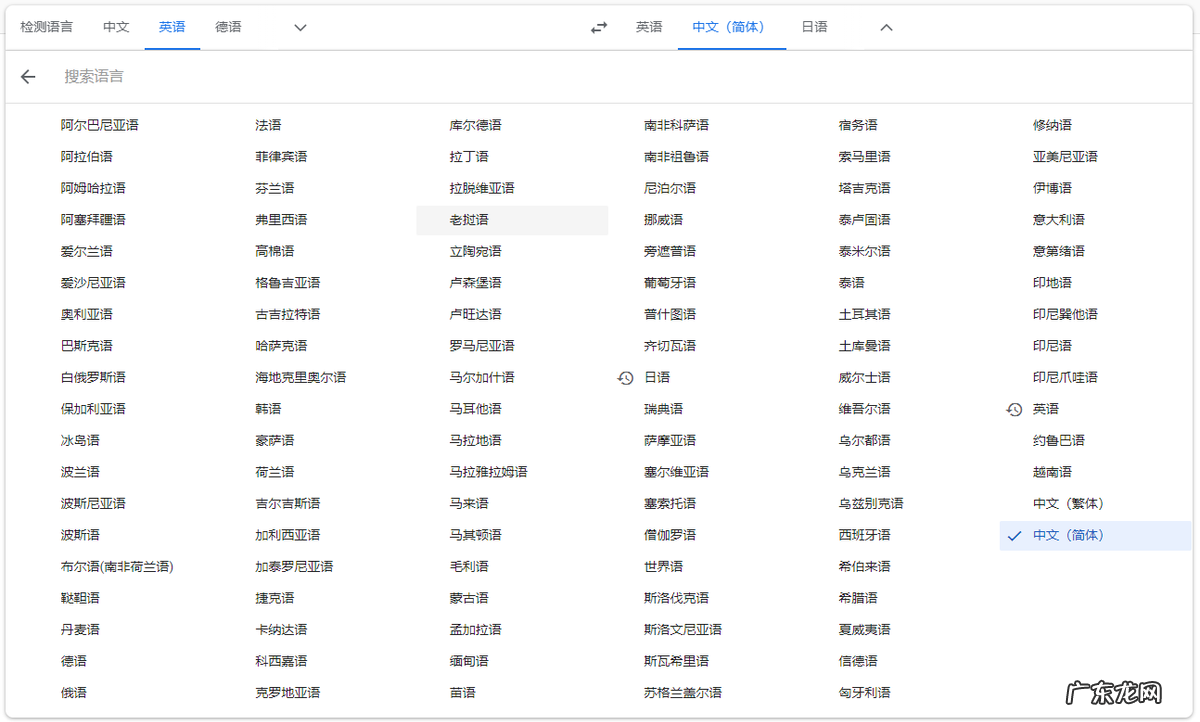
Task: Expand the source language dropdown chevron
Action: (299, 27)
